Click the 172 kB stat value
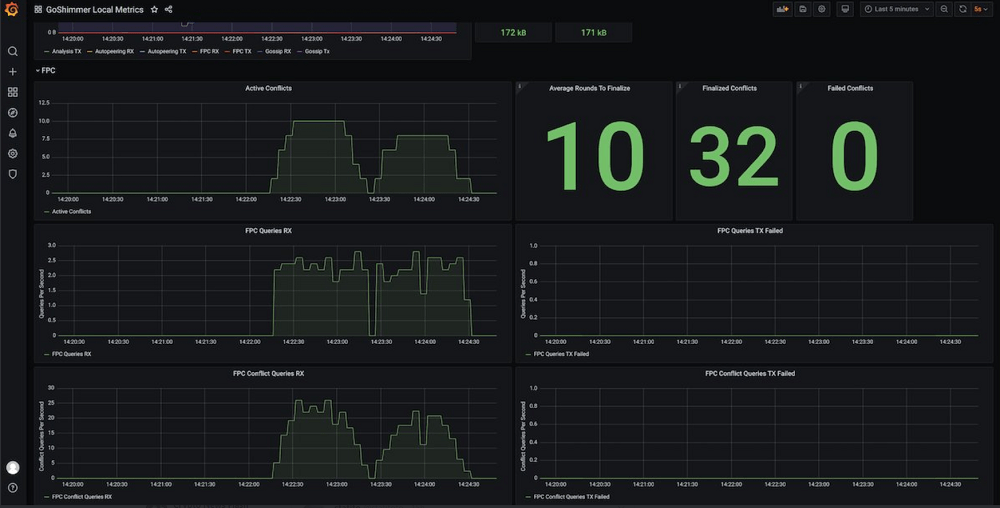This screenshot has width=1000, height=508. click(513, 33)
